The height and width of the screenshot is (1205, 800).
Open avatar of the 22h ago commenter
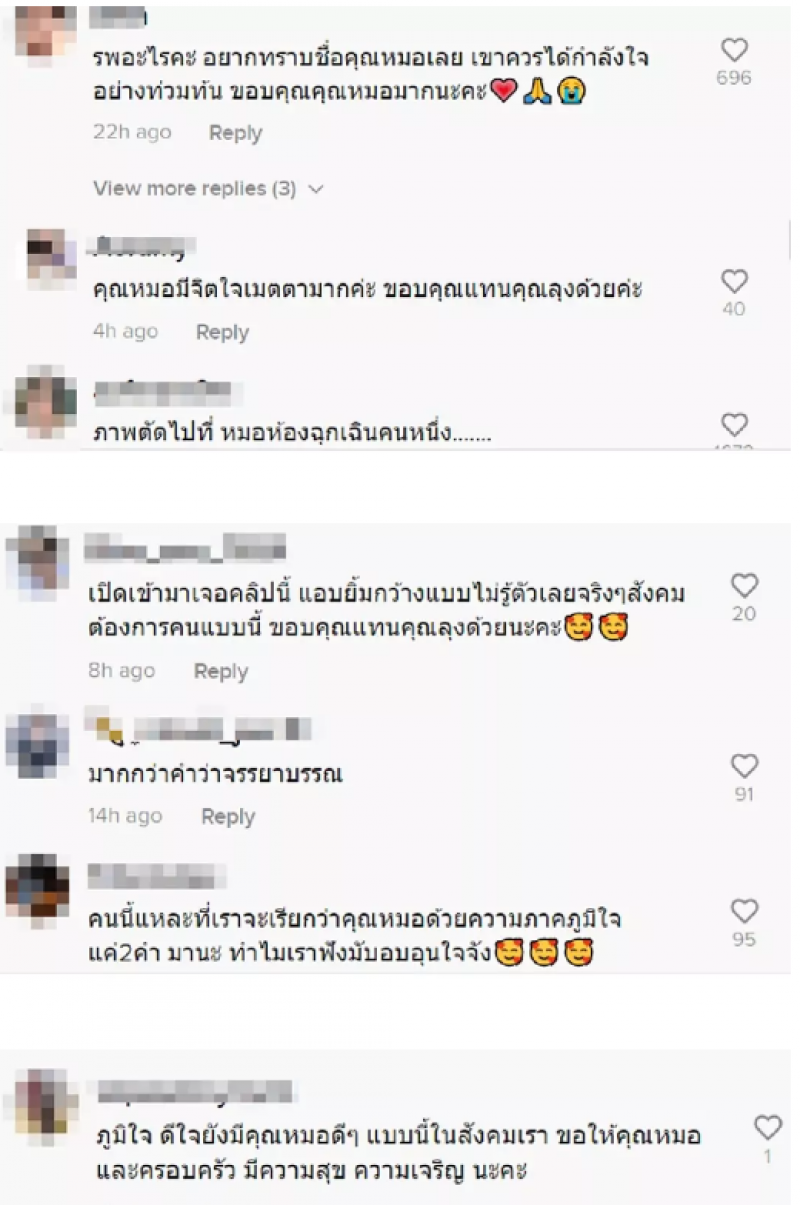click(x=44, y=34)
